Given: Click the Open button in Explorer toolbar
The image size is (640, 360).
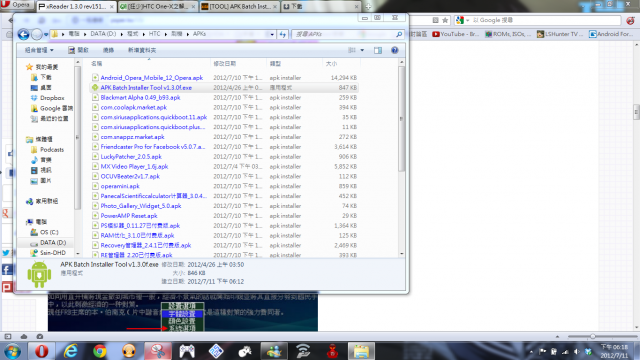Looking at the screenshot, I should coord(78,50).
